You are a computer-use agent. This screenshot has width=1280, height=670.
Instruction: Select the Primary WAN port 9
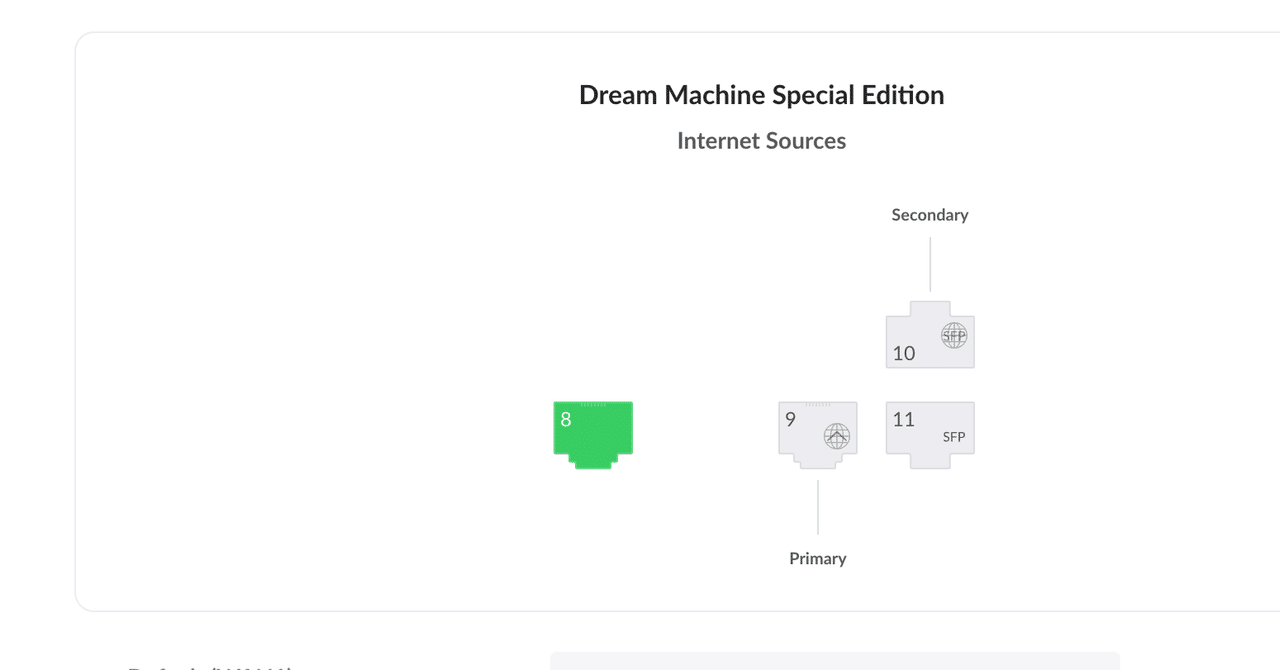[817, 432]
